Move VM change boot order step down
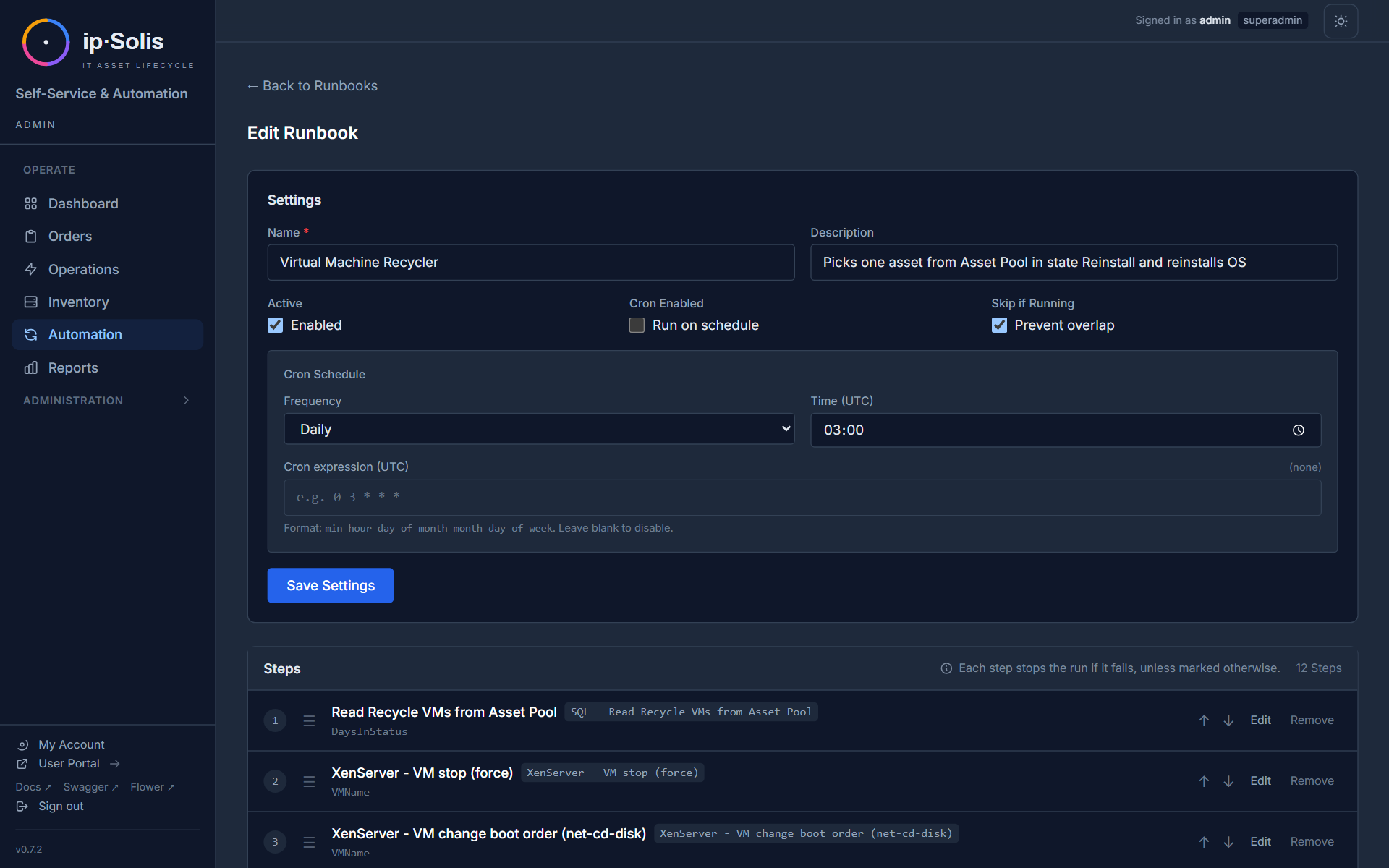 1228,842
